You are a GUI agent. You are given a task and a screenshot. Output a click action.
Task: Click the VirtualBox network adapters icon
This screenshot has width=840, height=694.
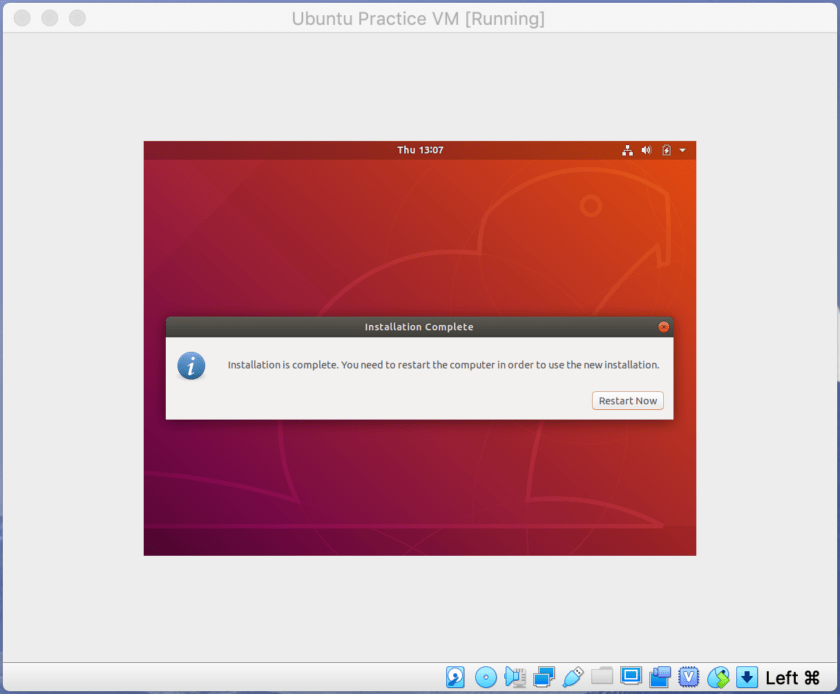coord(544,677)
